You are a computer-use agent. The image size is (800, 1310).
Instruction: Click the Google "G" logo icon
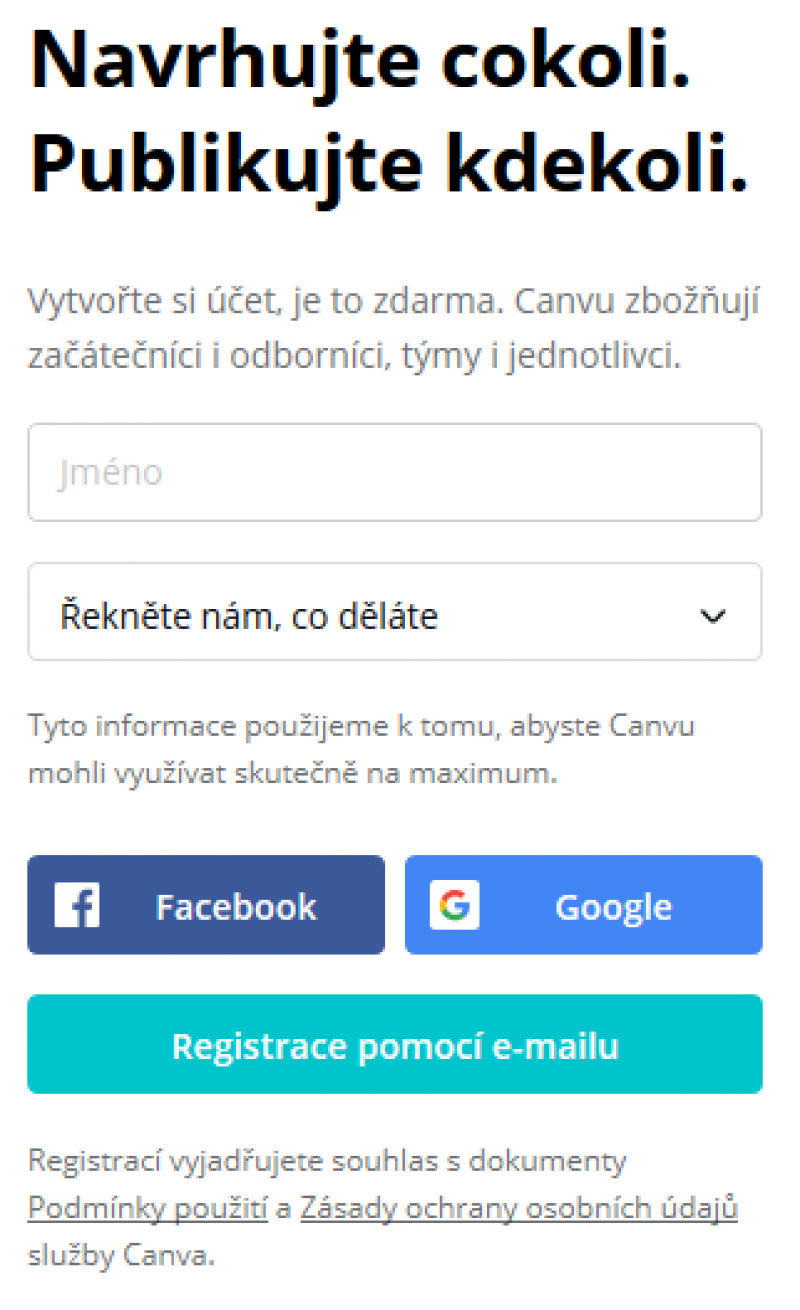(455, 905)
